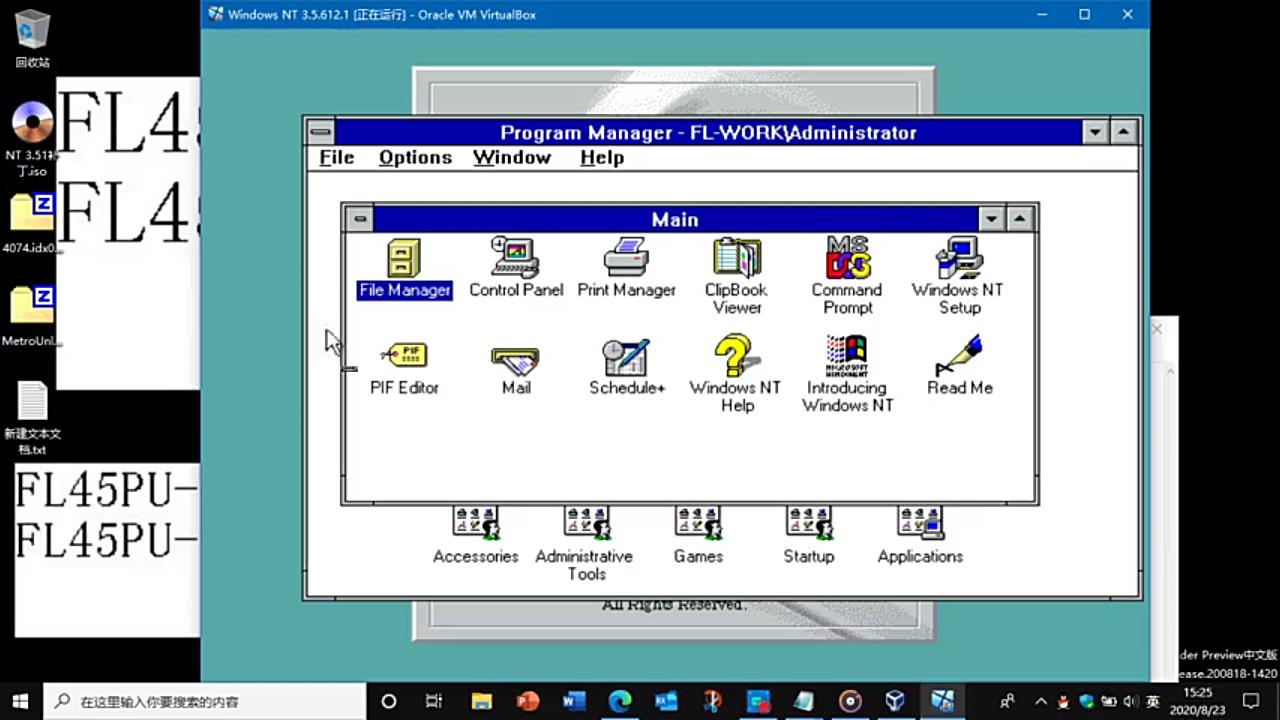Open the notification center

1251,701
